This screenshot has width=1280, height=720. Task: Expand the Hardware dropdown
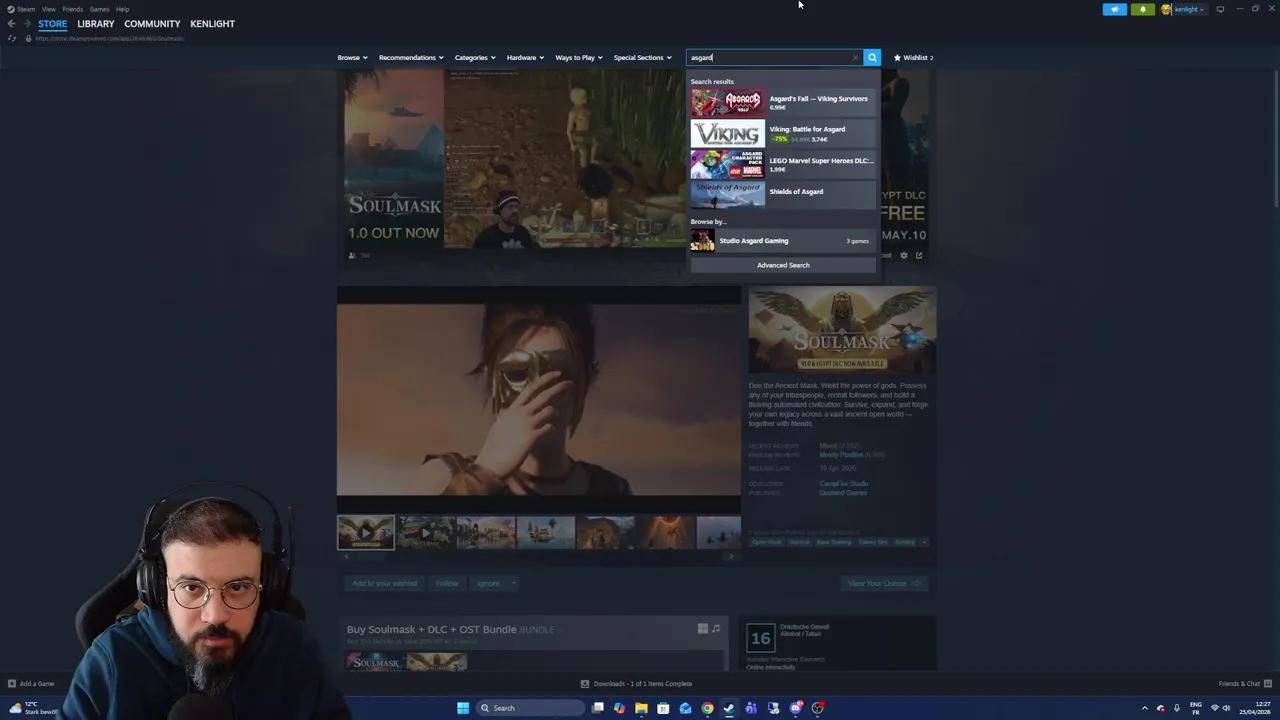[x=525, y=57]
